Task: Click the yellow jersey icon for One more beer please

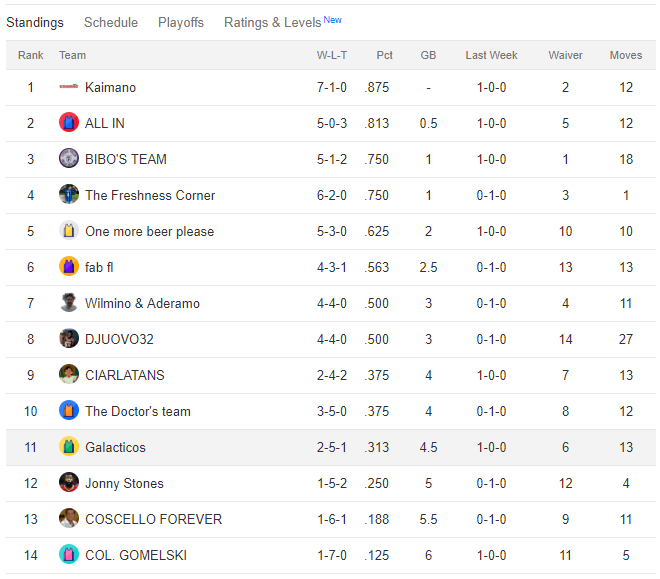Action: (68, 231)
